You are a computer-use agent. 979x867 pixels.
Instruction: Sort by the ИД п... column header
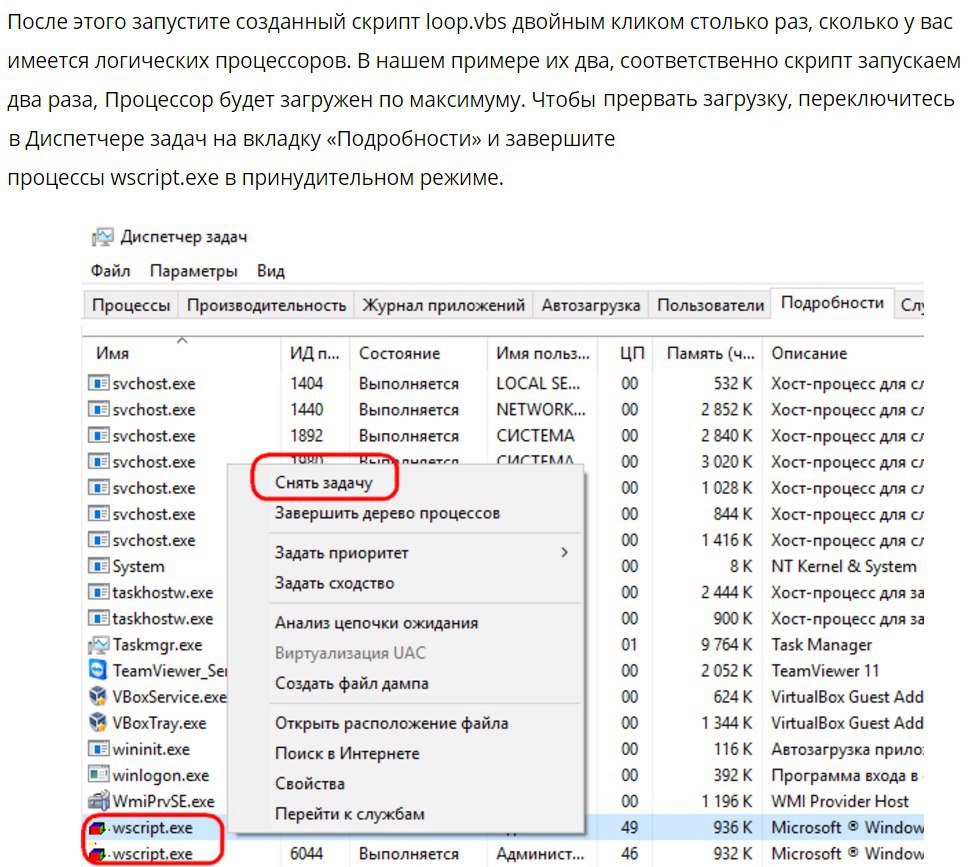pos(315,353)
